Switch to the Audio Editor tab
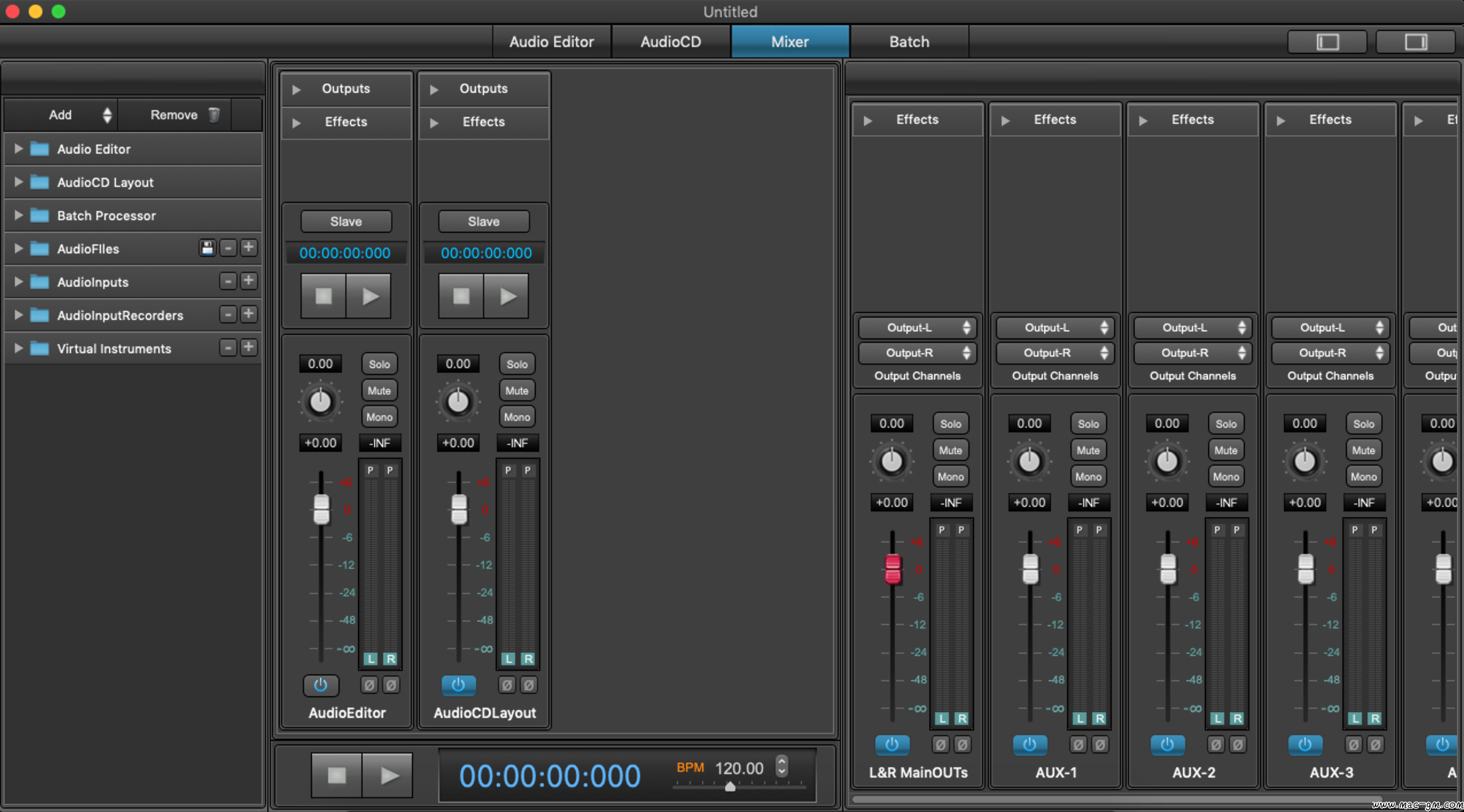Viewport: 1464px width, 812px height. pyautogui.click(x=551, y=42)
